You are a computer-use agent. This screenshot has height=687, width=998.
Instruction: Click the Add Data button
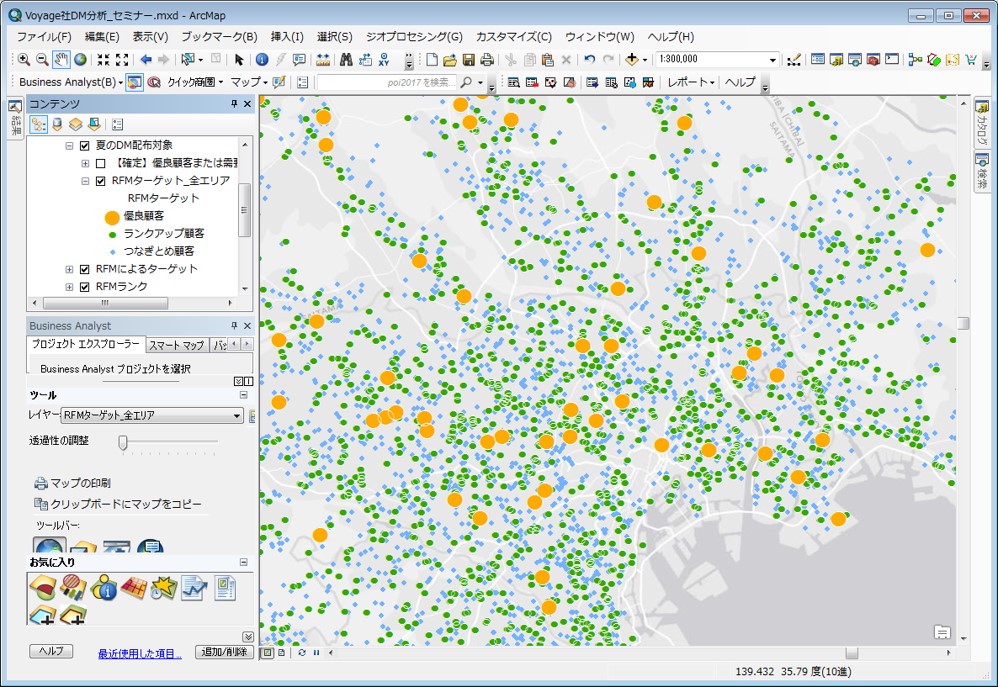[631, 59]
